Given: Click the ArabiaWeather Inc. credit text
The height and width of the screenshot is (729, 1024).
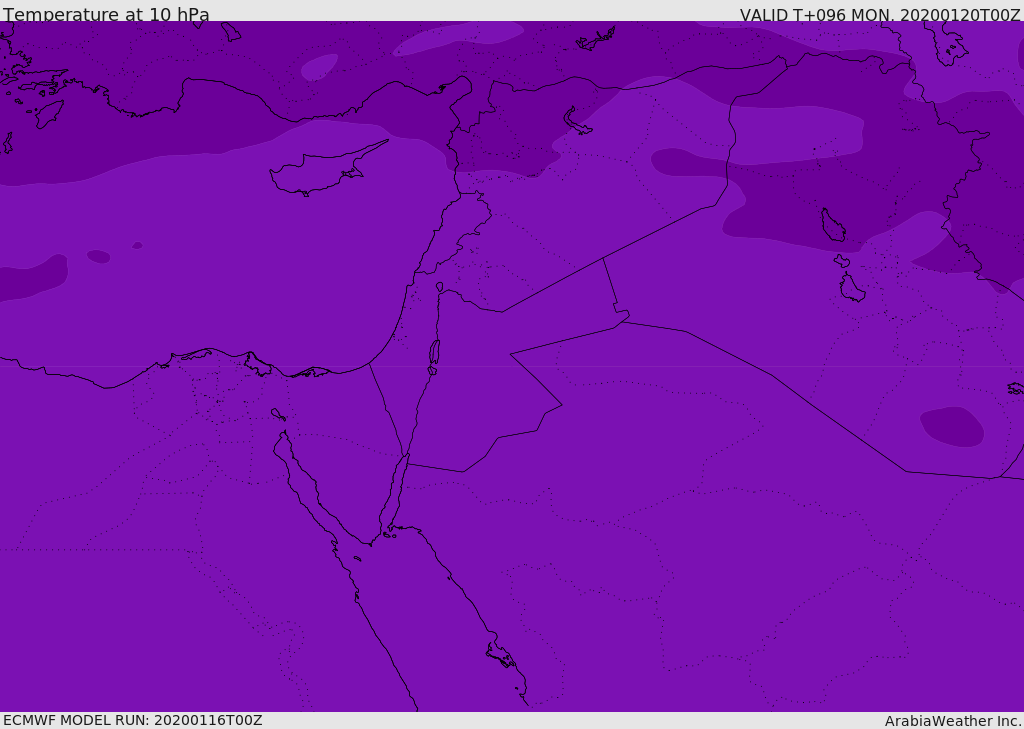Looking at the screenshot, I should pyautogui.click(x=952, y=721).
